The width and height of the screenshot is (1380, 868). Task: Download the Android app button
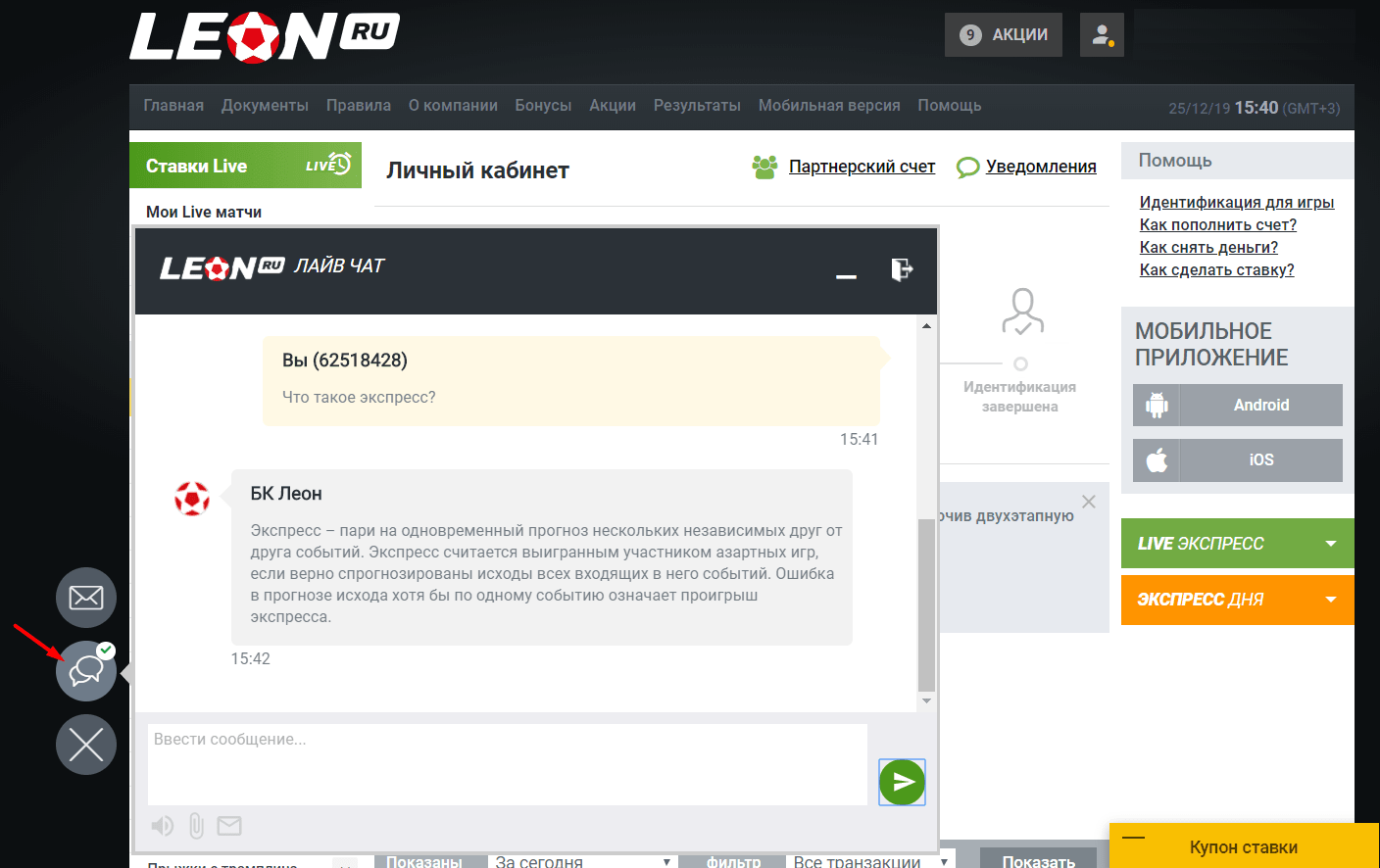[x=1238, y=405]
